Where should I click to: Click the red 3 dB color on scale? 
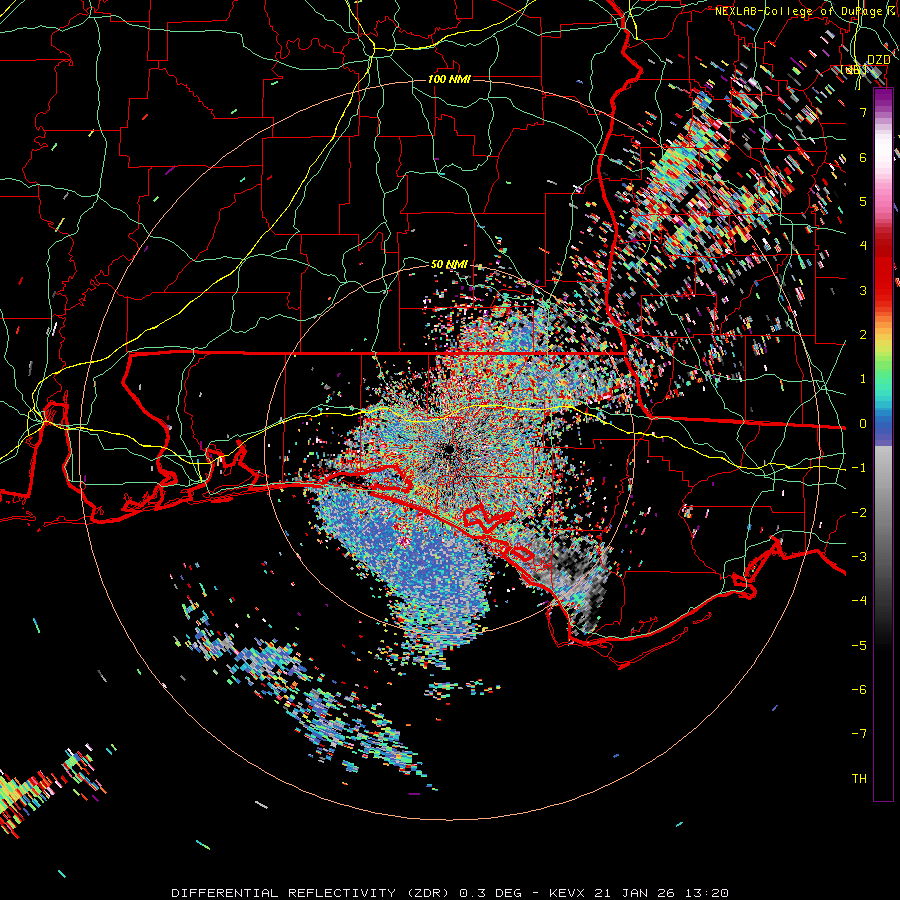[x=883, y=290]
